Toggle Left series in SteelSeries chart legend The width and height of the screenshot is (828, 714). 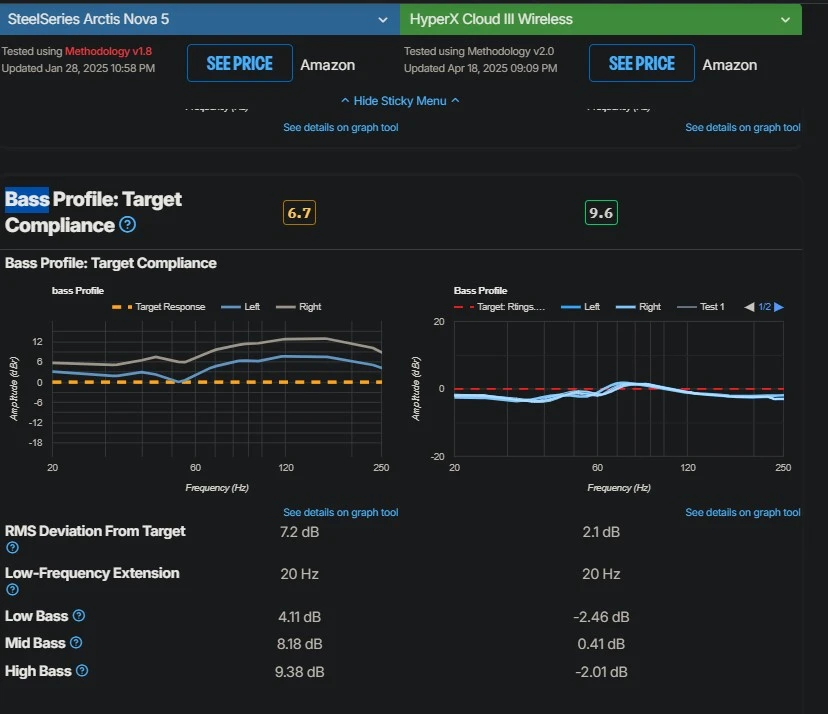[240, 307]
